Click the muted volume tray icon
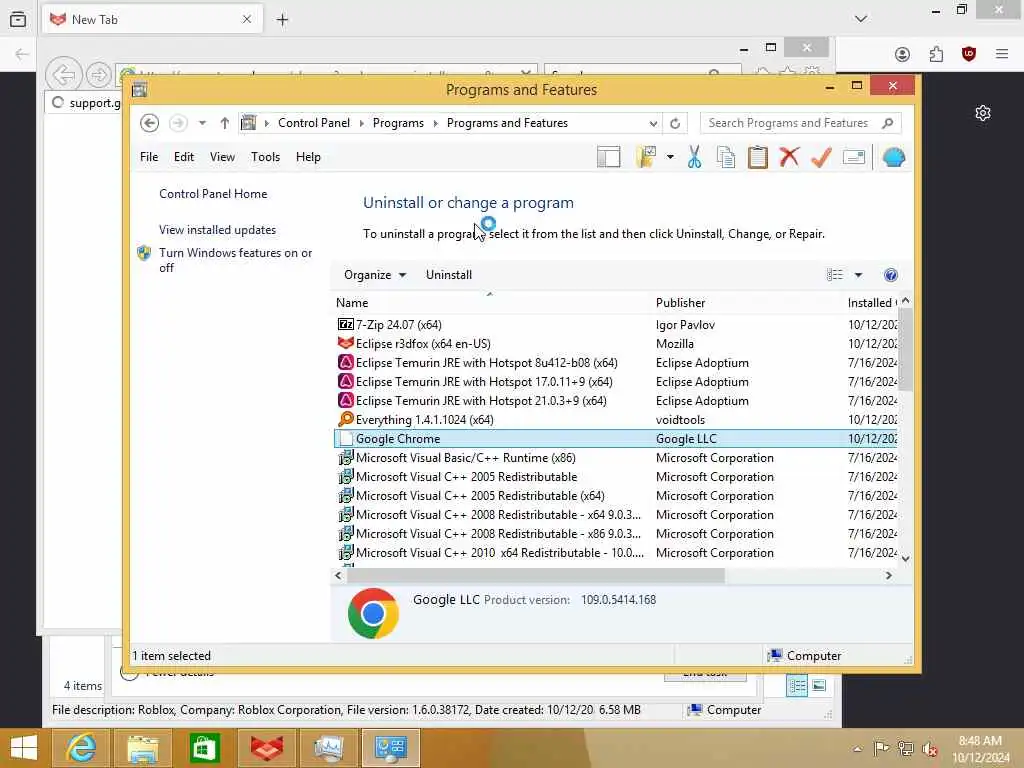This screenshot has width=1024, height=768. tap(930, 749)
